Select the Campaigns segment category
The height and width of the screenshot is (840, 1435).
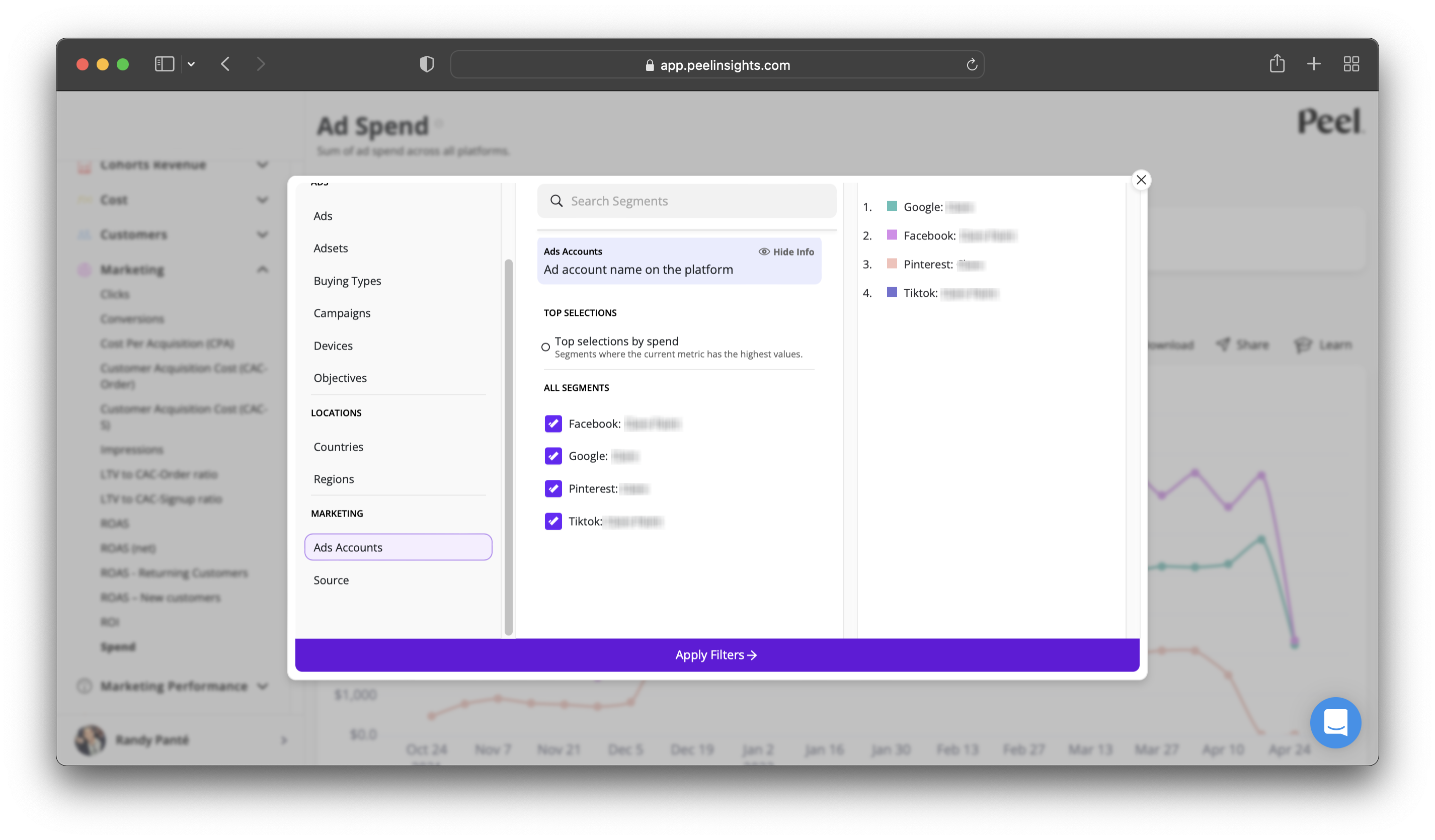(342, 313)
